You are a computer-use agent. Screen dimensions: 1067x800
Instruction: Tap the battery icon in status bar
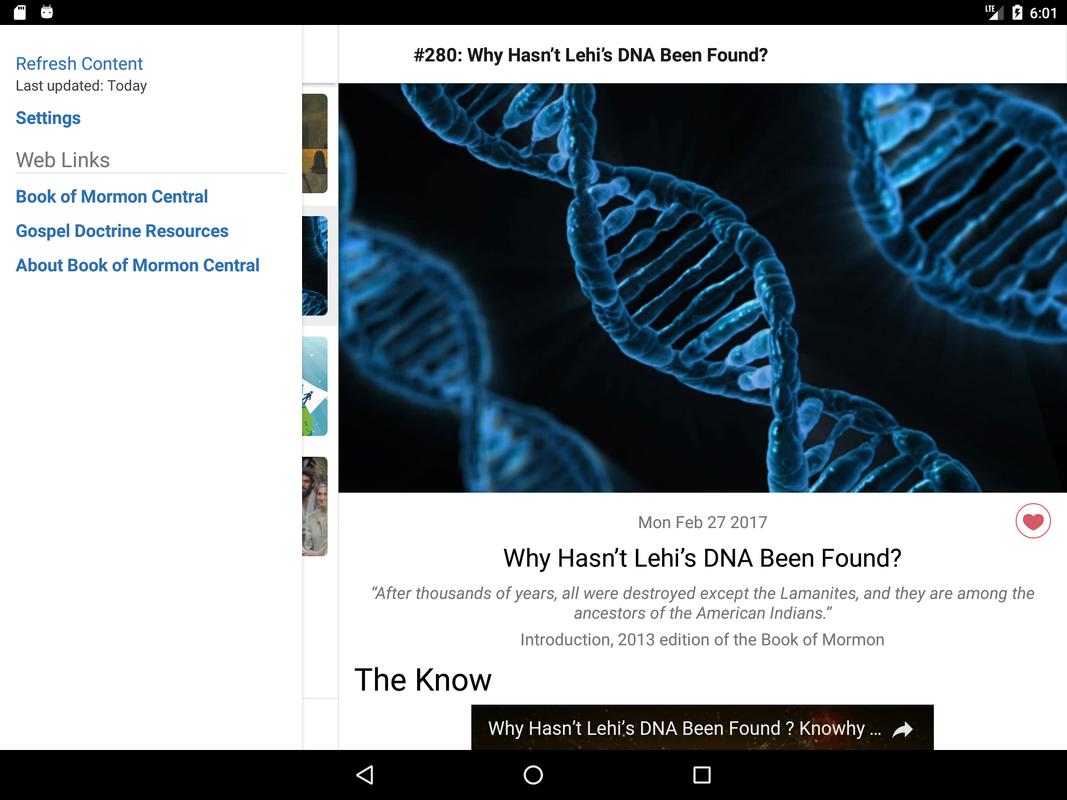[x=1017, y=12]
